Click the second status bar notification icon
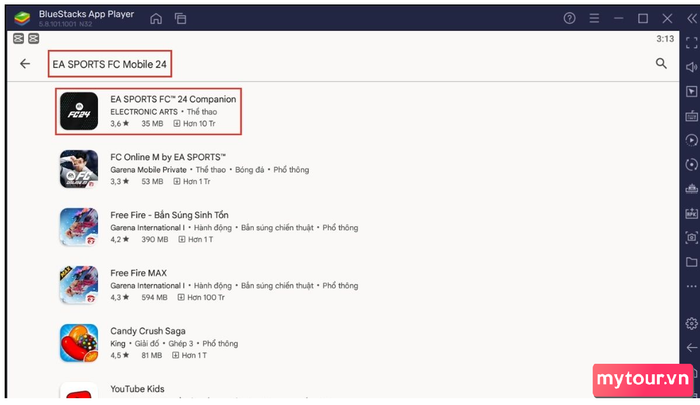Screen dimensions: 700x405 coord(33,39)
